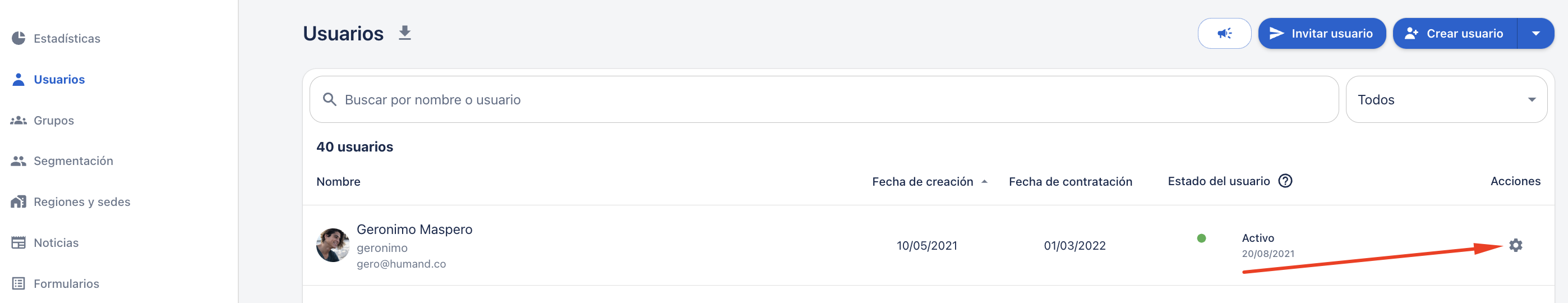Click the Crear usuario button

coord(1455,34)
